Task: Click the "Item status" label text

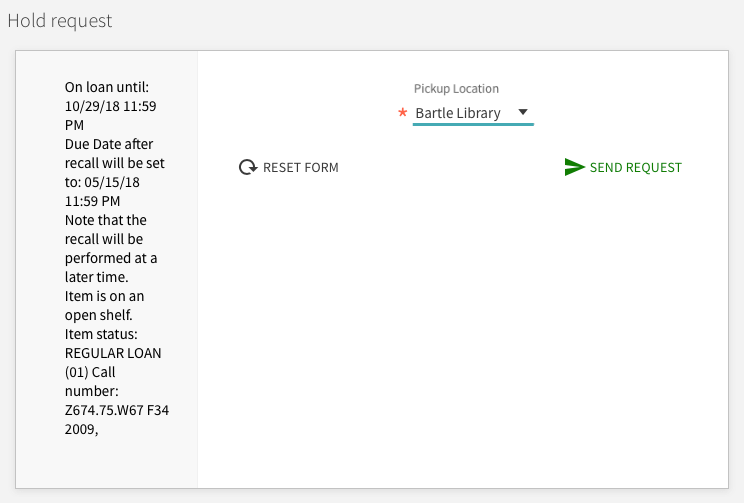Action: click(x=105, y=334)
